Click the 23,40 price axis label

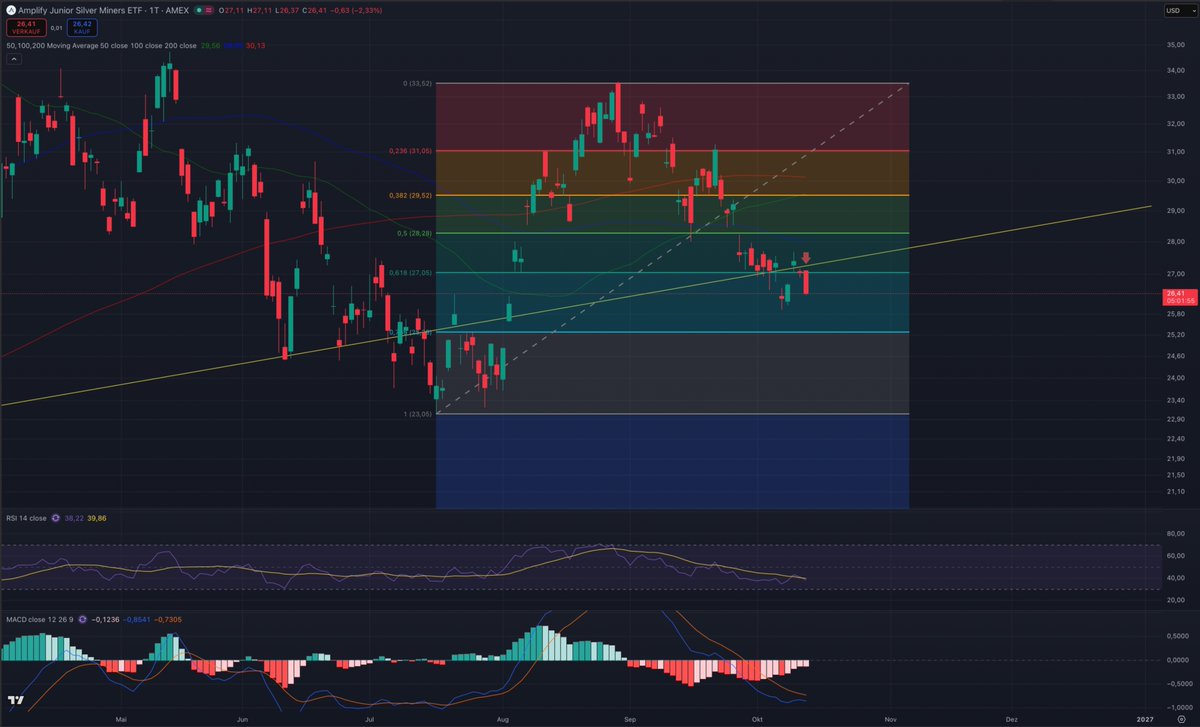[x=1174, y=399]
